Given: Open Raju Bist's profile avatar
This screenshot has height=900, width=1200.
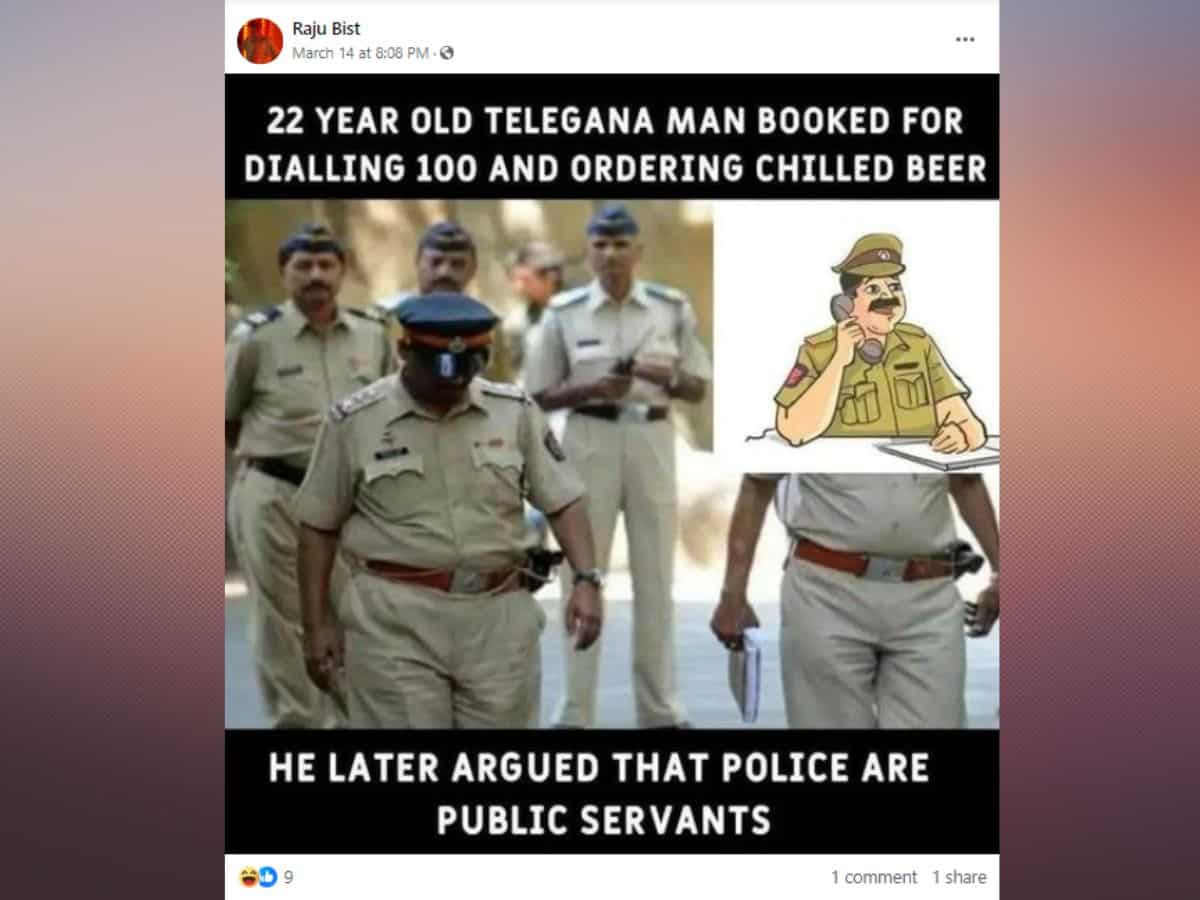Looking at the screenshot, I should coord(260,40).
